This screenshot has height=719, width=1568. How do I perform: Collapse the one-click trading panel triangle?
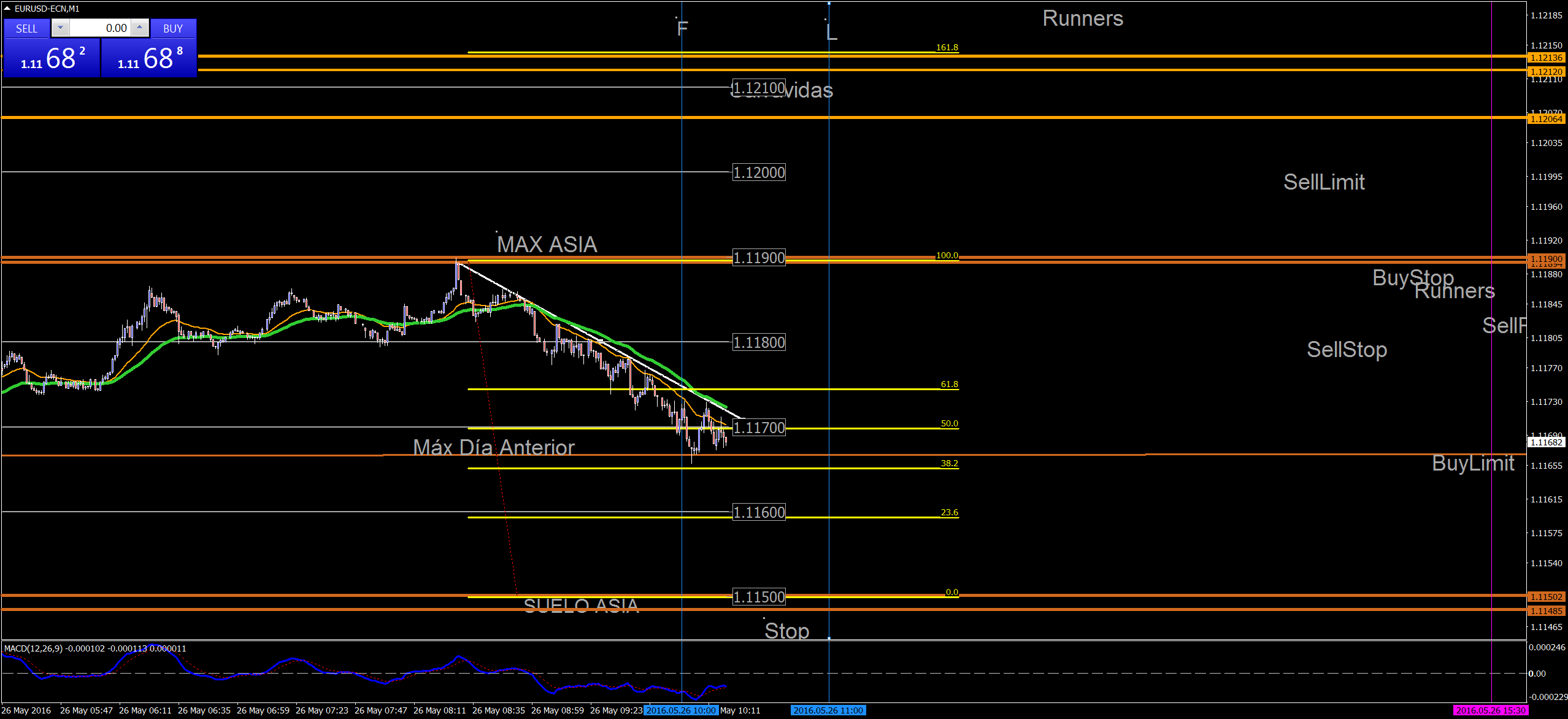pyautogui.click(x=7, y=9)
